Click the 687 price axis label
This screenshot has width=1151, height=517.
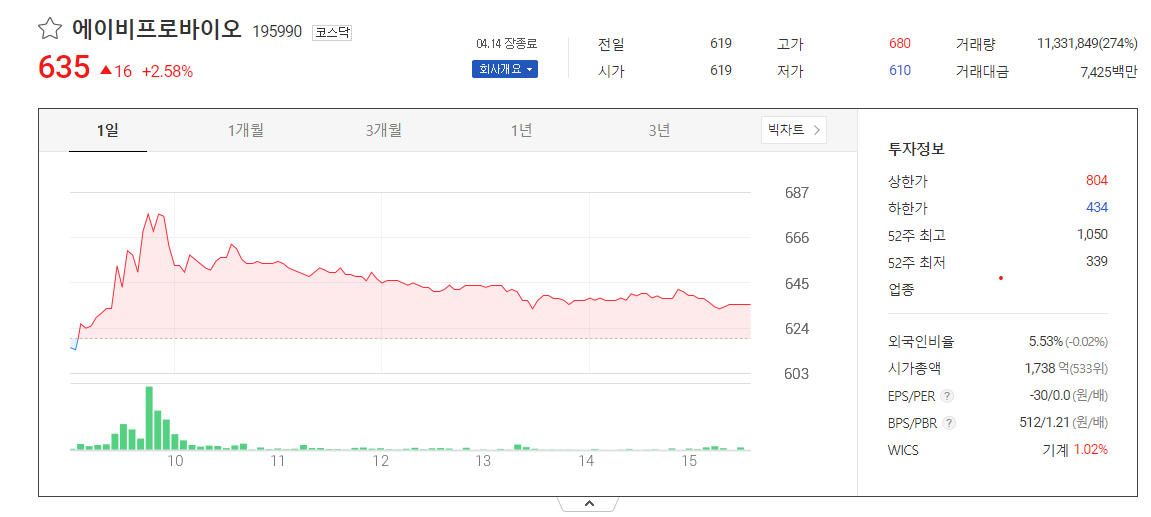(796, 193)
